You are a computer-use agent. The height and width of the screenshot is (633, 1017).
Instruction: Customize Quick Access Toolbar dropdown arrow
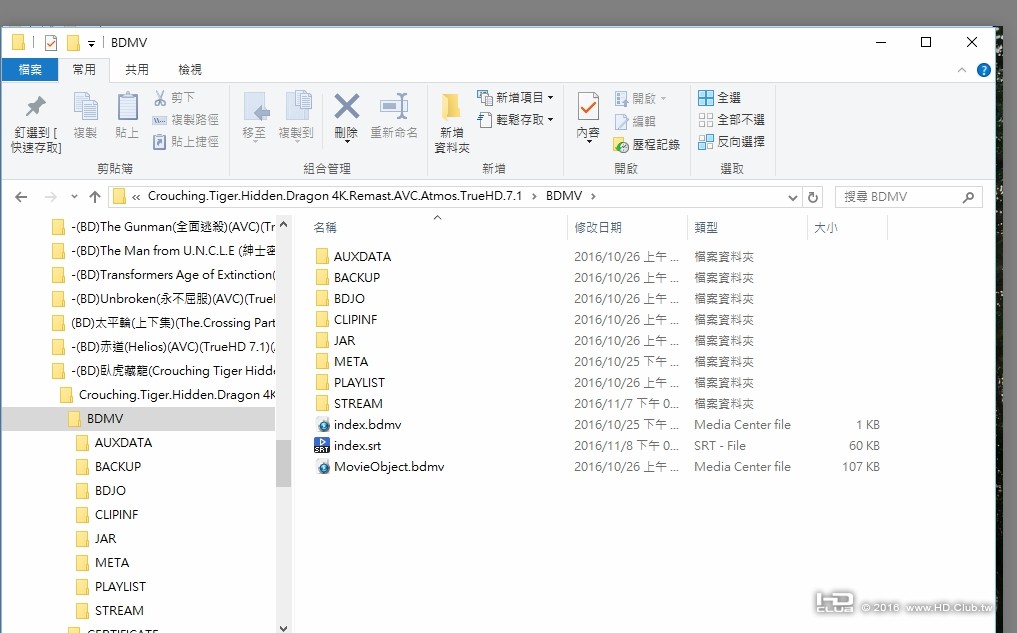click(x=91, y=43)
